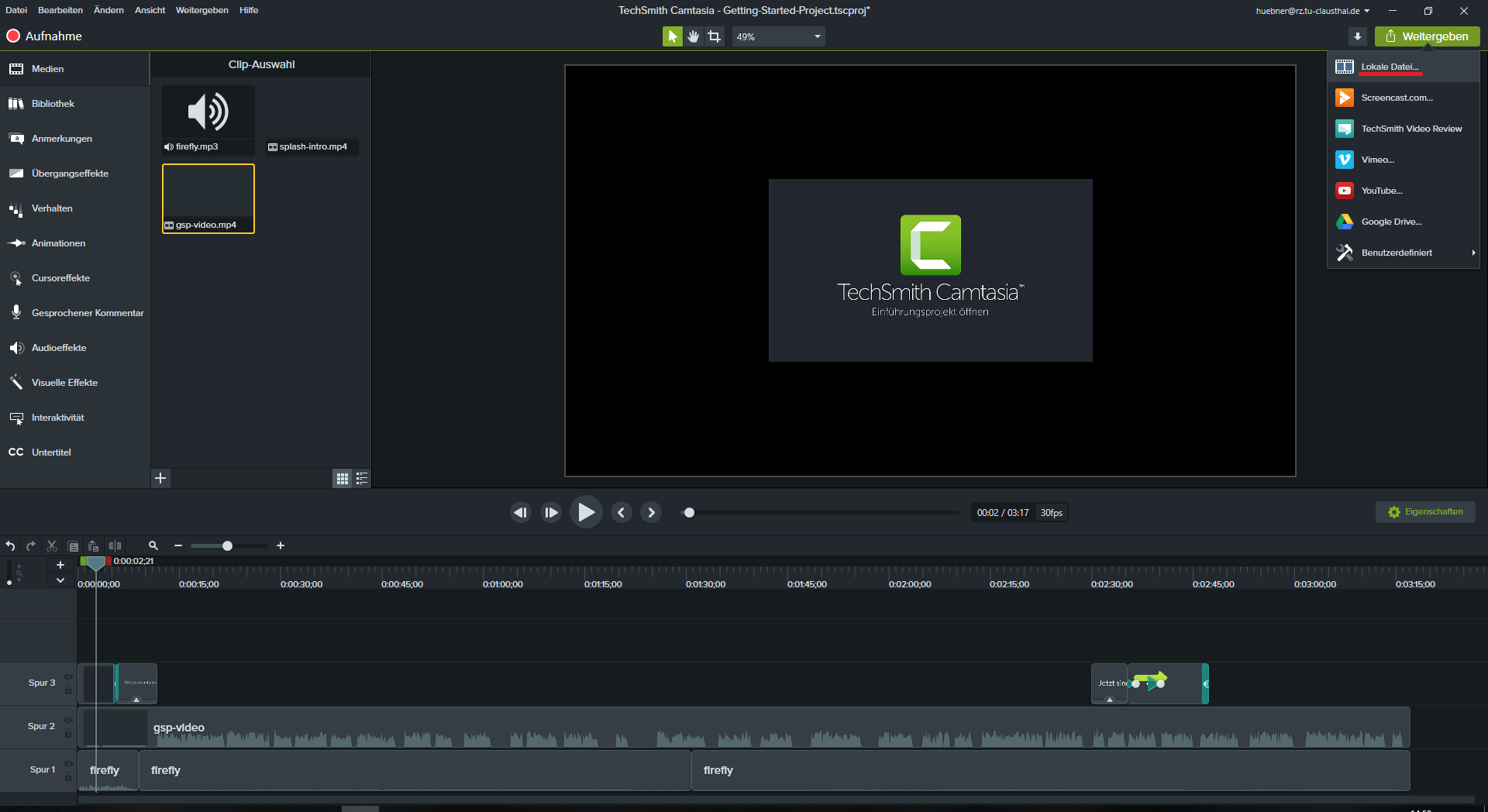
Task: Open Eigenschaften properties panel
Action: coord(1425,512)
